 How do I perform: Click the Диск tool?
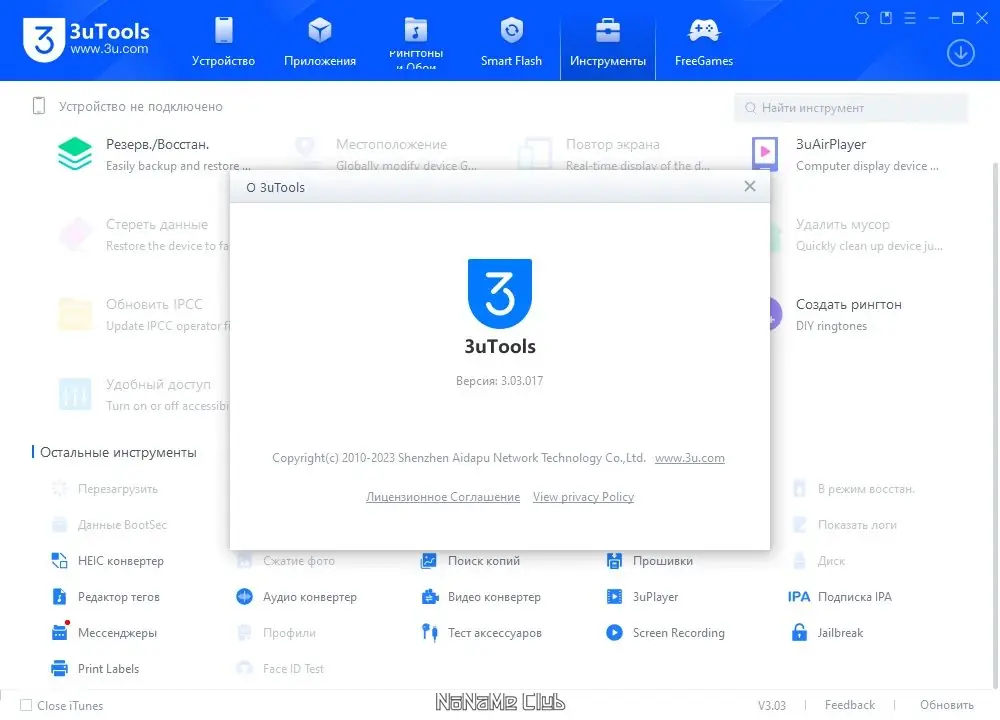(819, 561)
